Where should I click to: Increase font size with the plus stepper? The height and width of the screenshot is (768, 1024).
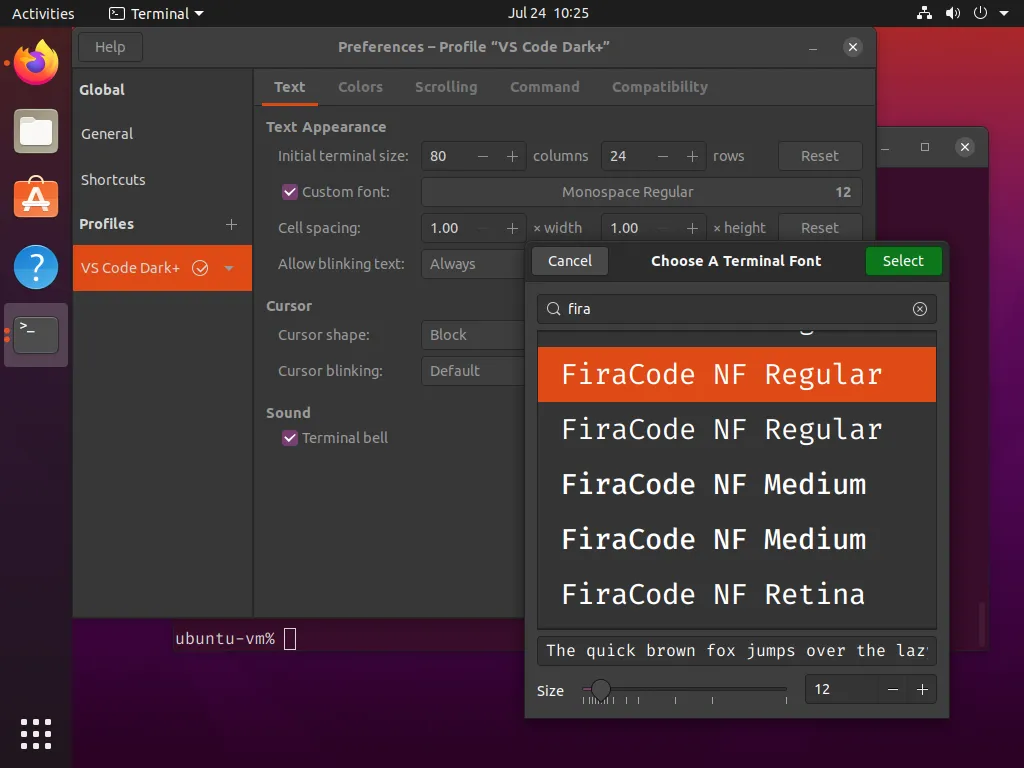coord(922,689)
